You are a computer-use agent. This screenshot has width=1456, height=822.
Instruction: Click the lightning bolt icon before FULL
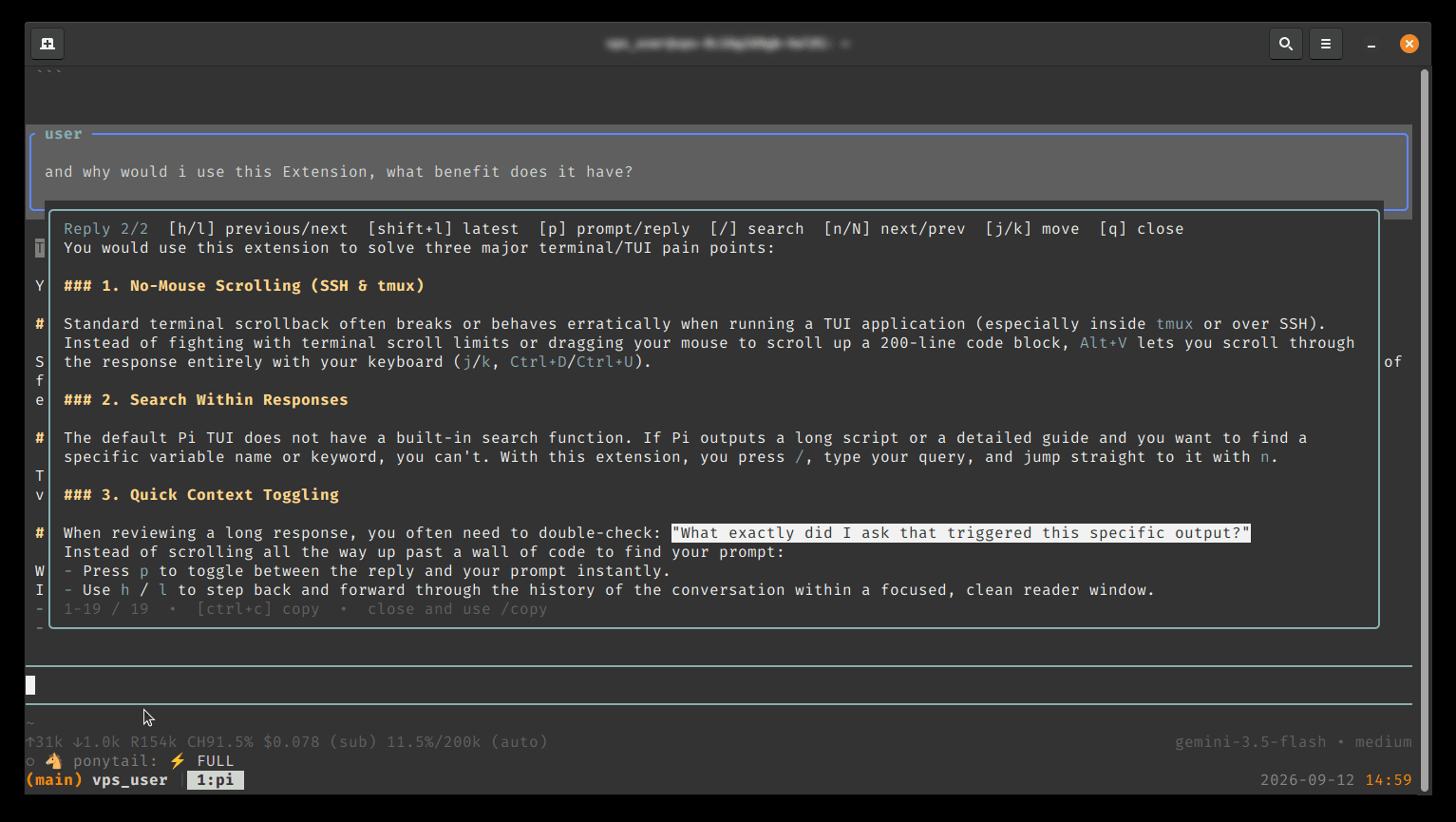178,761
